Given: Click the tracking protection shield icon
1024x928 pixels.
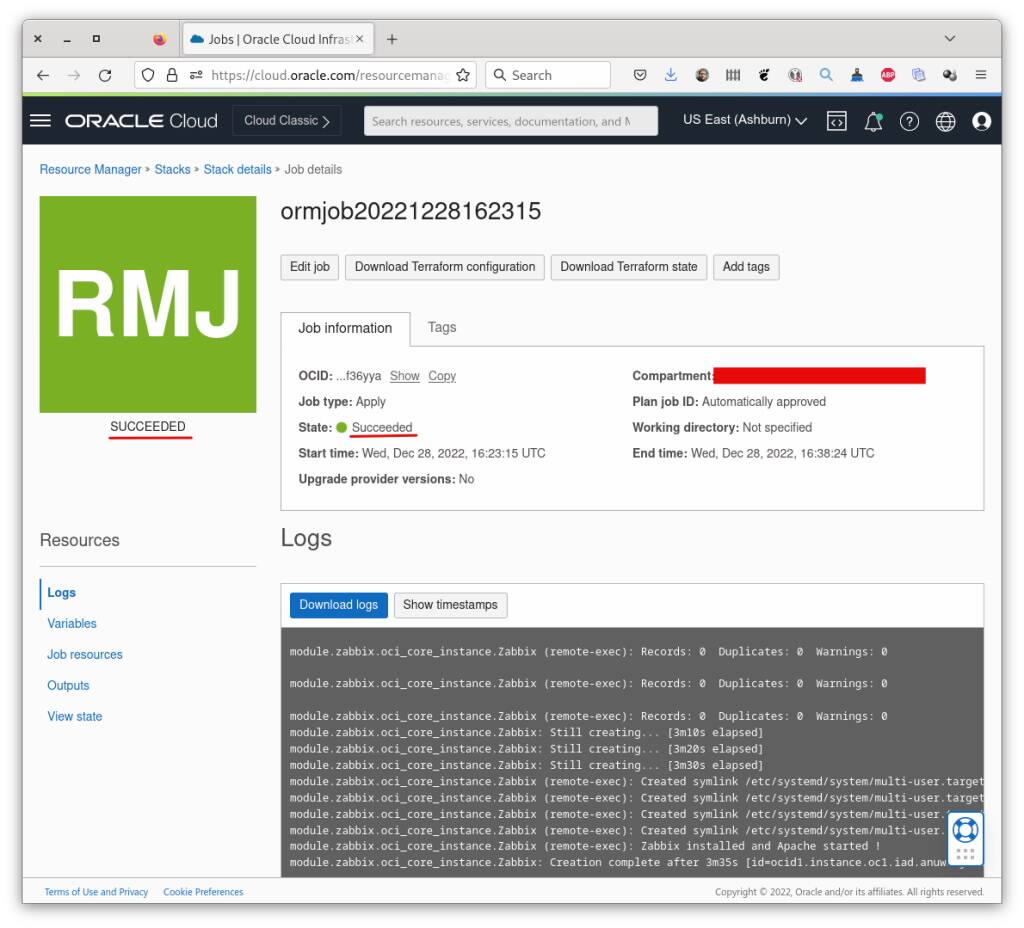Looking at the screenshot, I should click(x=148, y=75).
